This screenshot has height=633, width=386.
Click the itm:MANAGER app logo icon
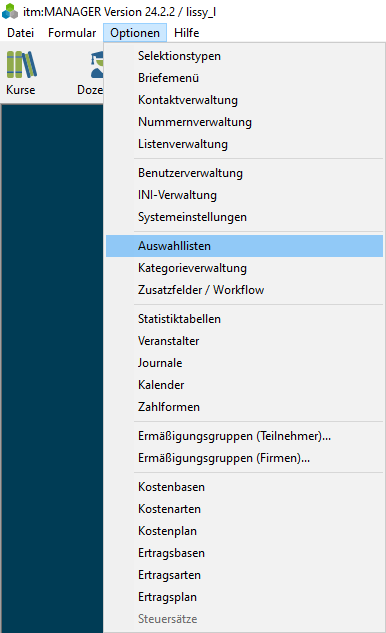click(10, 11)
